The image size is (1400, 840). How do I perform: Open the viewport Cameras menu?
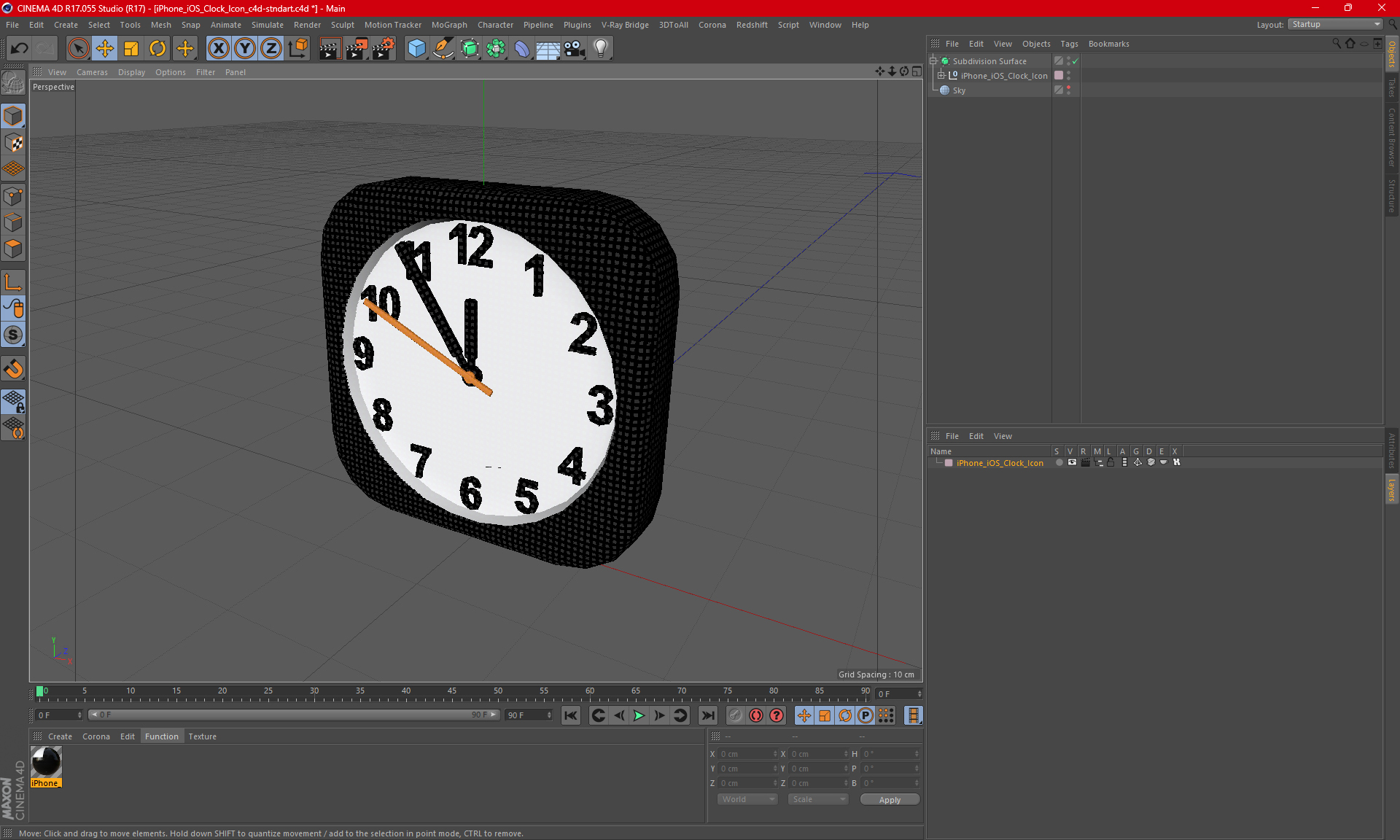92,72
